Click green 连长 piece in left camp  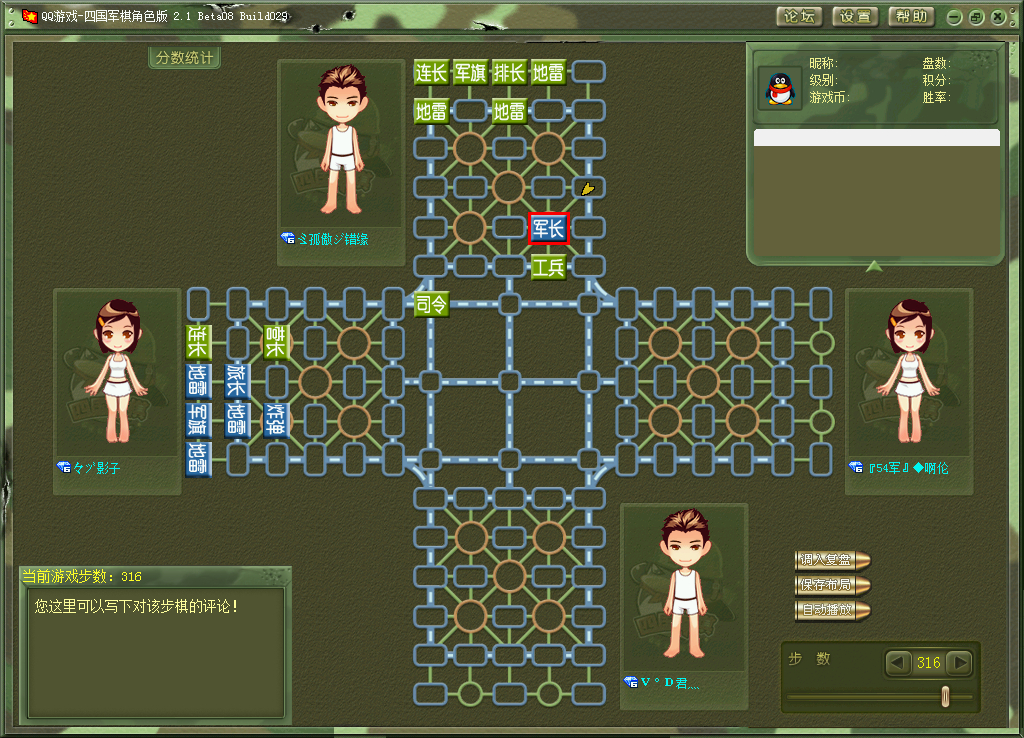(x=198, y=342)
